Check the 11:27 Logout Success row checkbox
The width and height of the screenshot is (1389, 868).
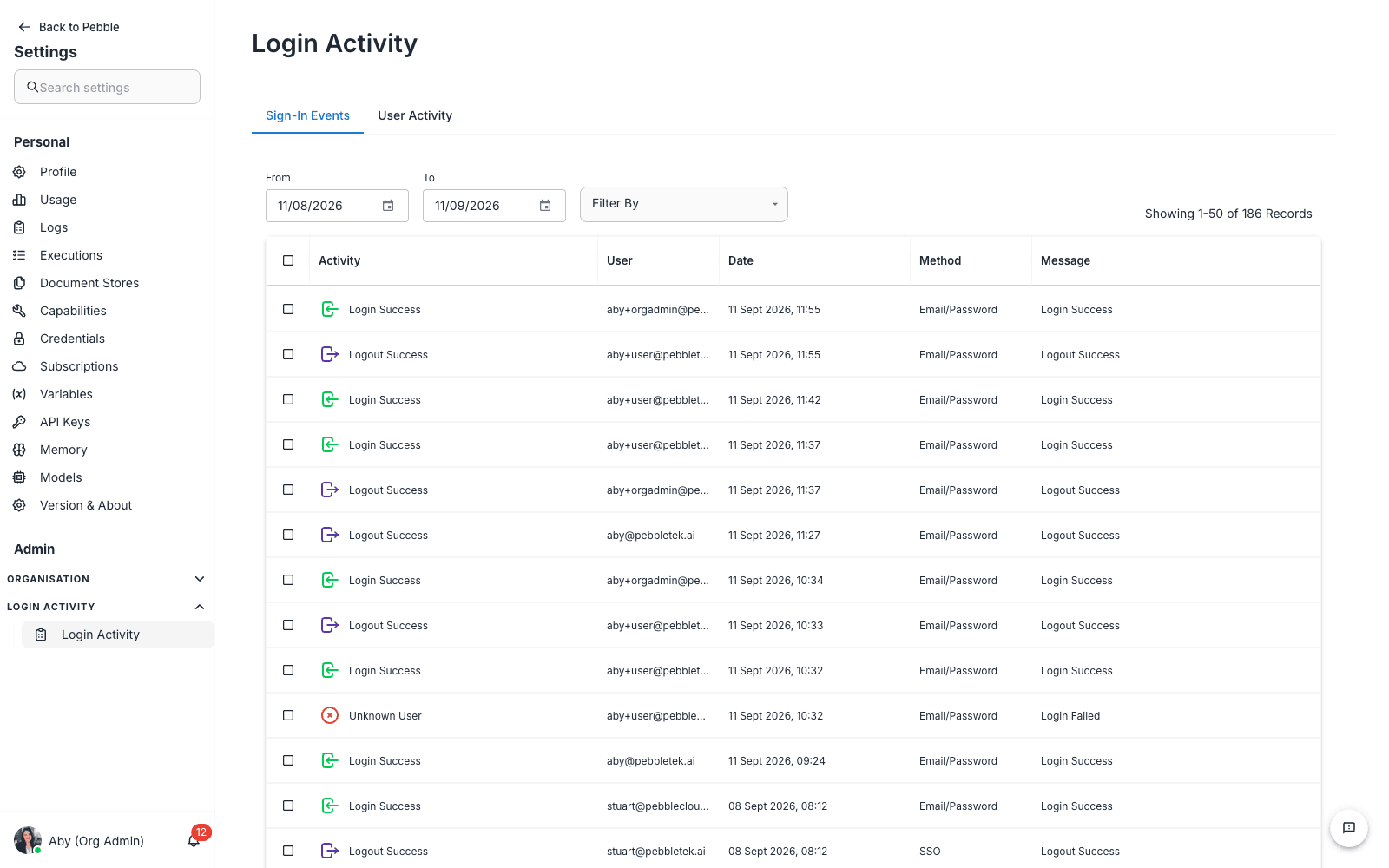288,535
